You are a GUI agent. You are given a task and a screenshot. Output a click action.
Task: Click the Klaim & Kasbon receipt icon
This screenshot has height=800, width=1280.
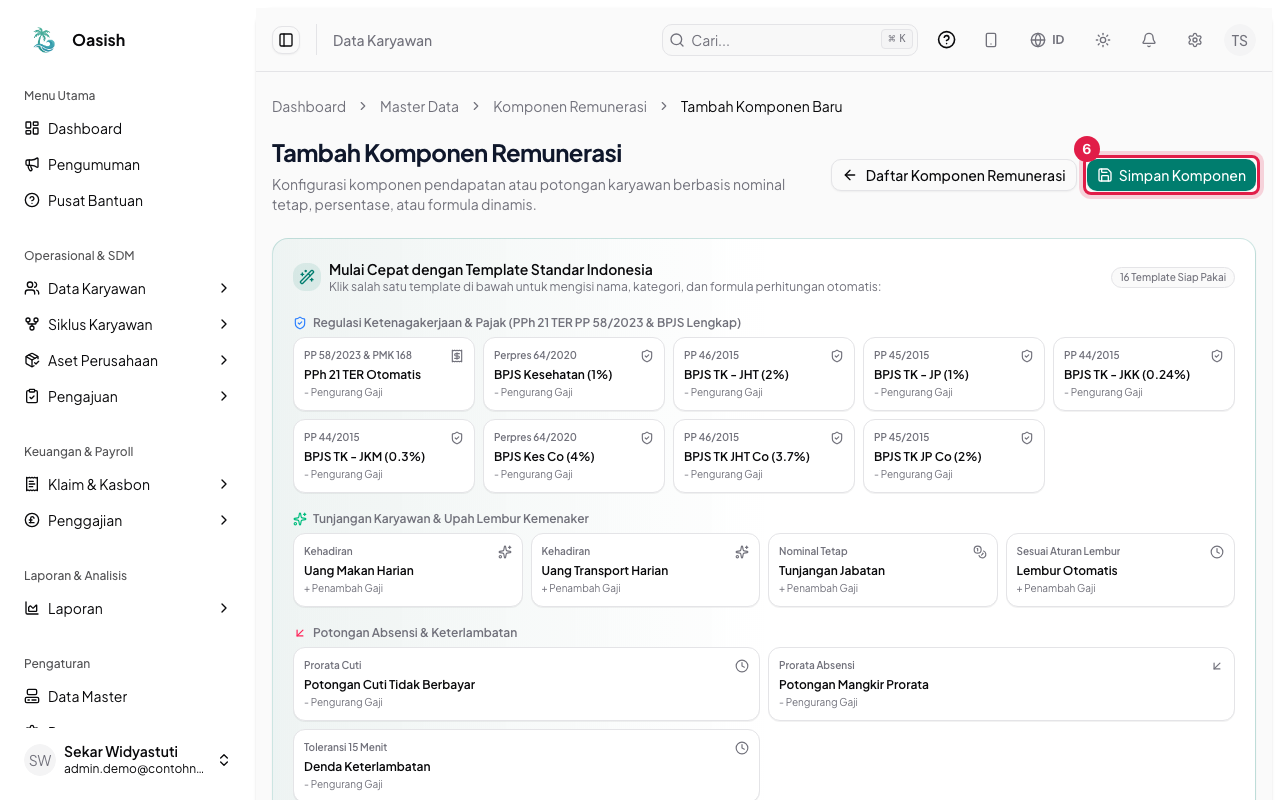point(32,484)
